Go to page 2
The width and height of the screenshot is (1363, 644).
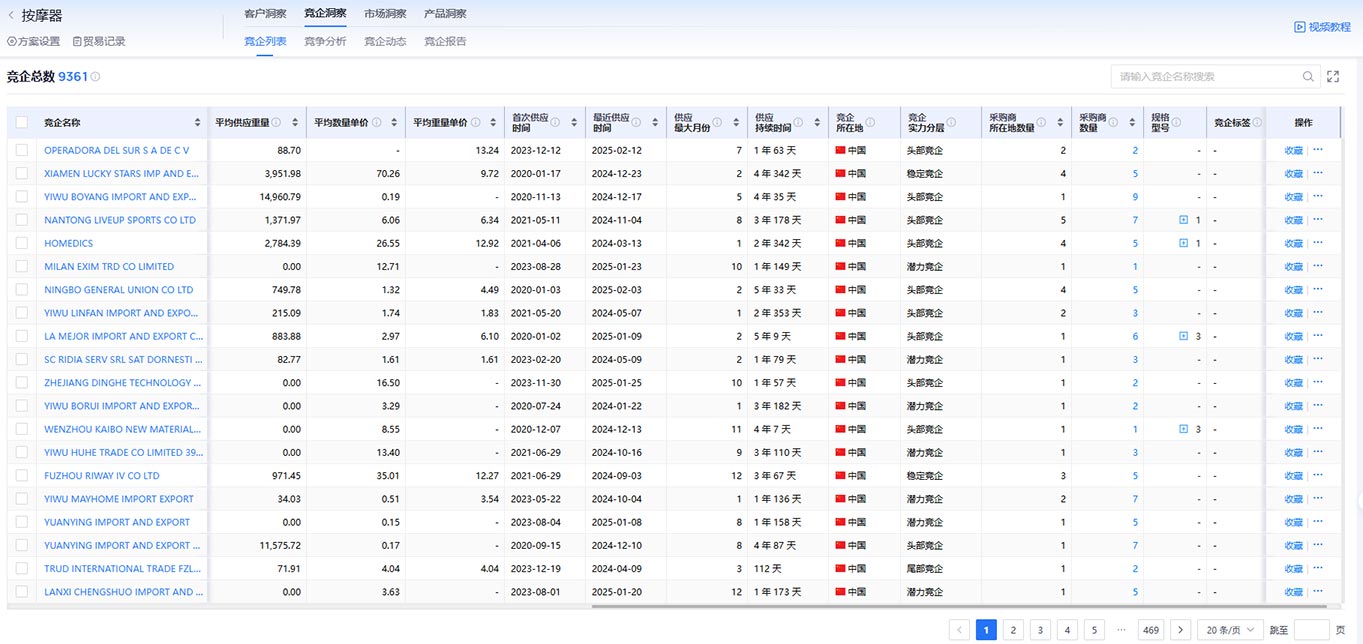(x=1013, y=630)
